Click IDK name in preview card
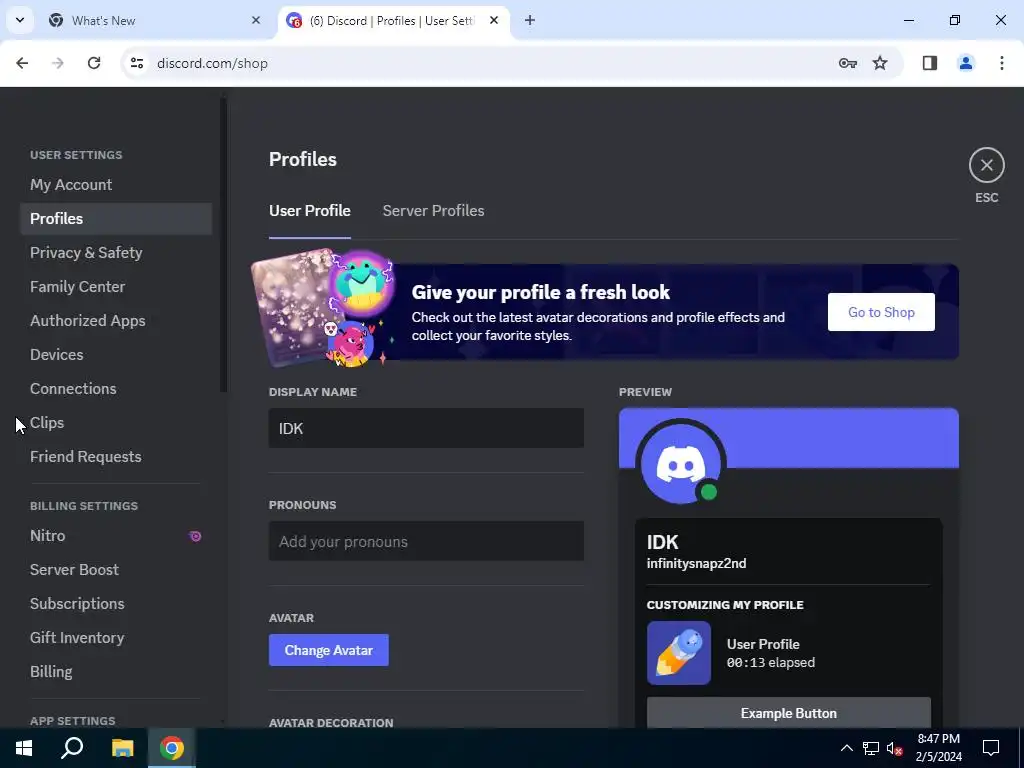This screenshot has width=1024, height=768. point(662,542)
